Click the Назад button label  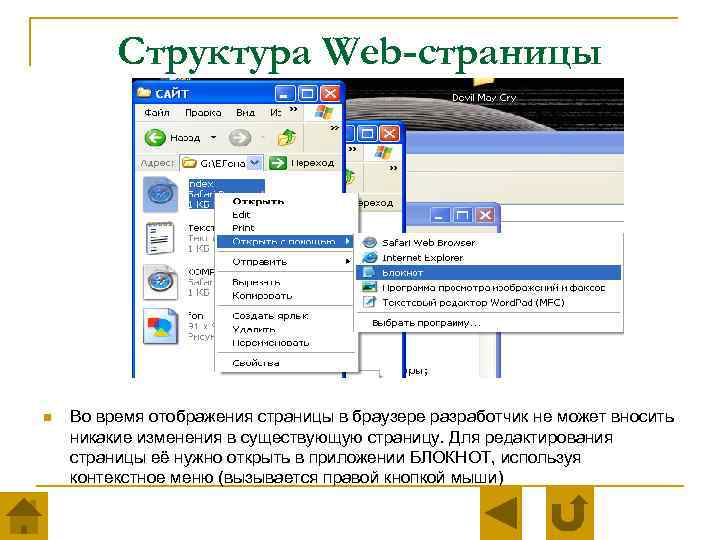click(x=185, y=138)
